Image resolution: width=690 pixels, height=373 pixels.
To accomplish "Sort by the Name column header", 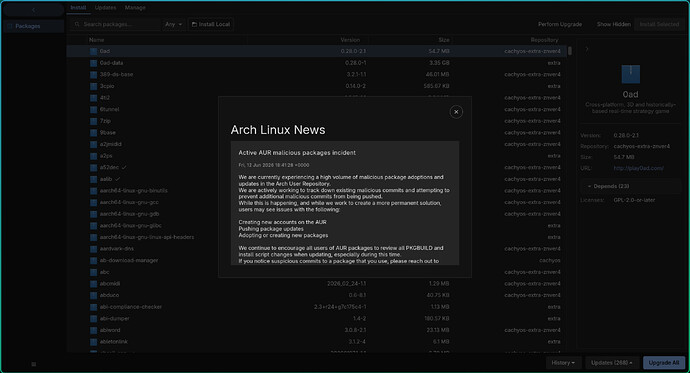I will (96, 40).
